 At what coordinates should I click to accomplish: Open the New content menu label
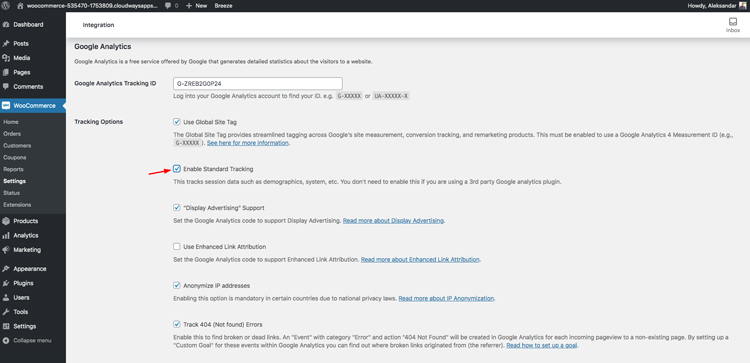point(201,6)
